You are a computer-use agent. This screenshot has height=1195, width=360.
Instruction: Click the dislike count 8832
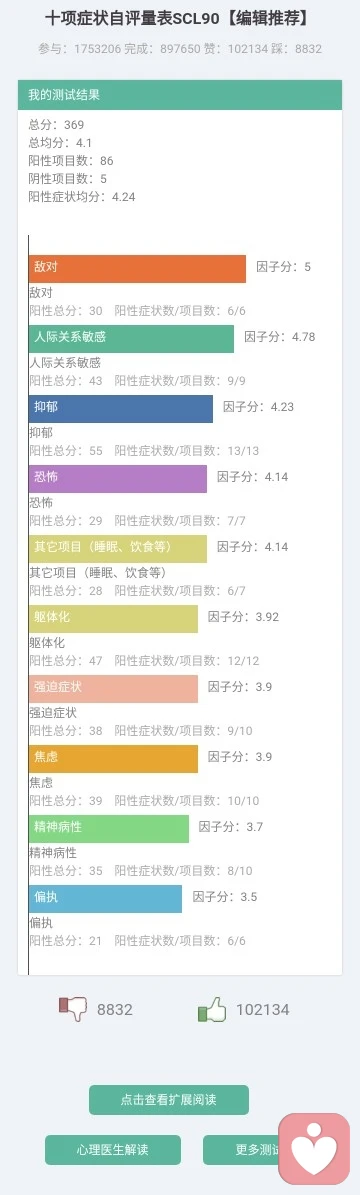coord(114,1010)
